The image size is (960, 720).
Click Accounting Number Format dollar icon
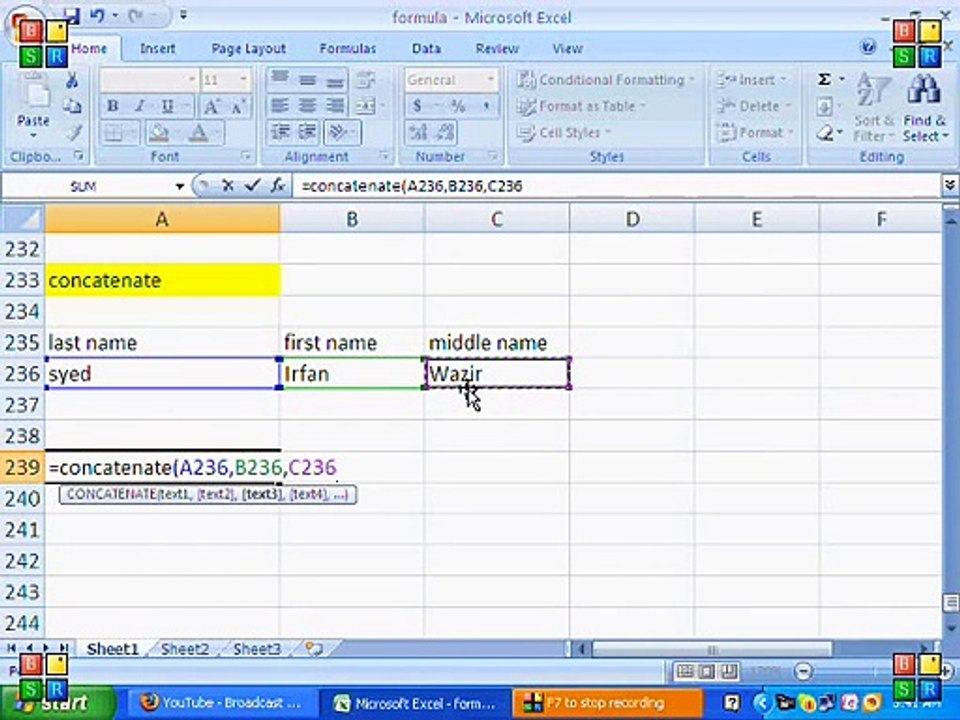(418, 106)
